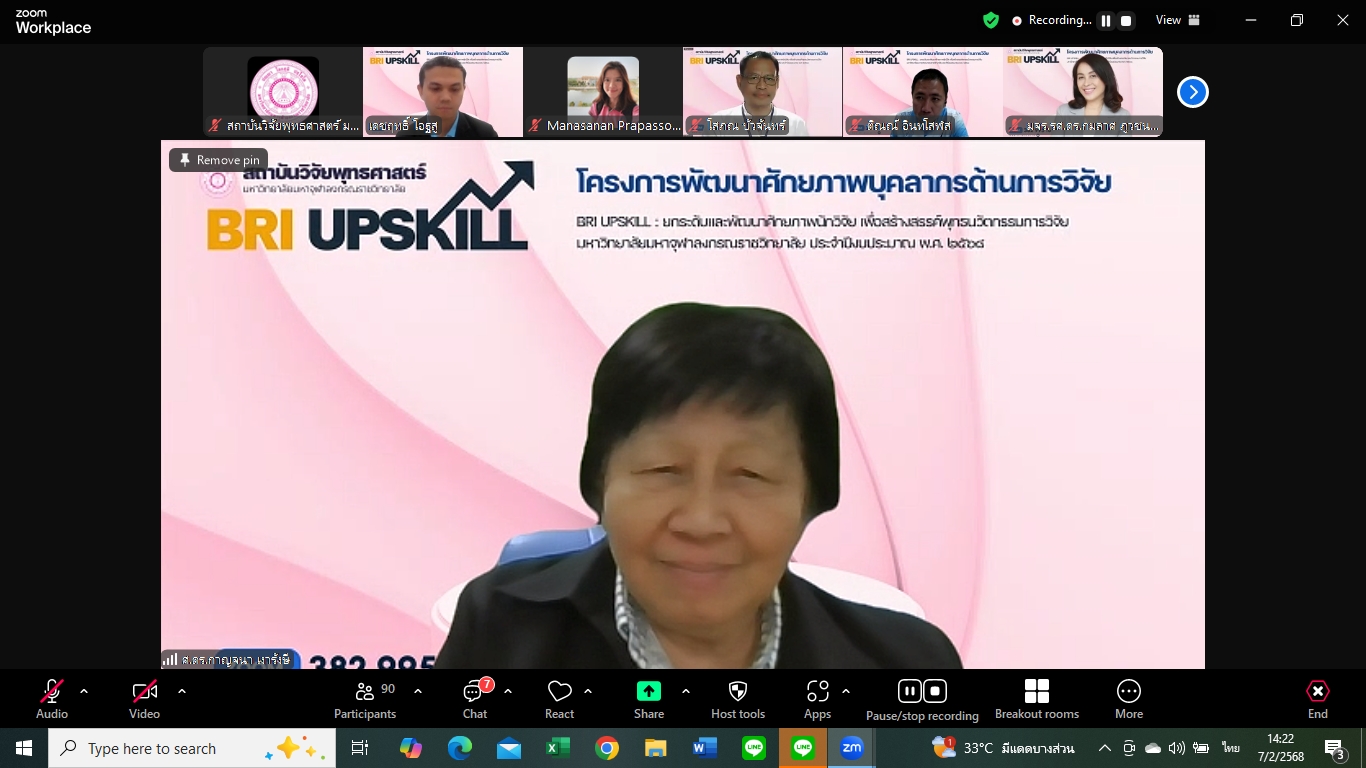Expand audio options arrow next to Audio

[x=84, y=691]
